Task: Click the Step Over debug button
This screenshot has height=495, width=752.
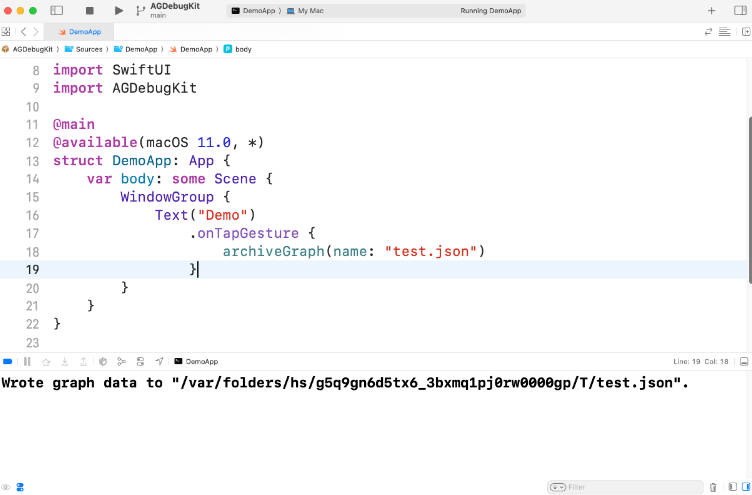Action: (46, 361)
